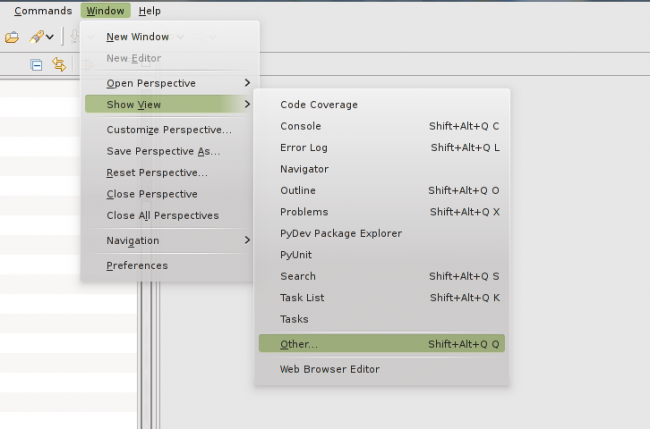Choose New Window from Window menu
Screen dimensions: 650x429
point(137,37)
